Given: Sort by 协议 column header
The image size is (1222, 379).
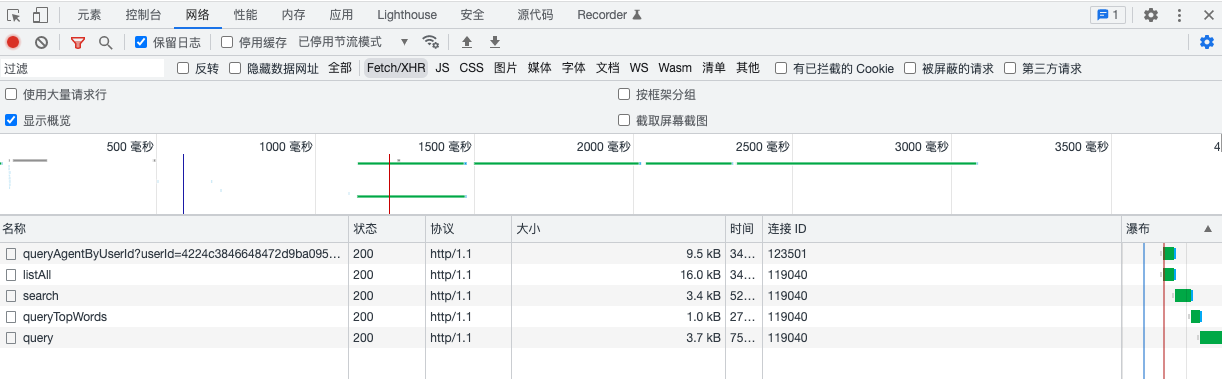Looking at the screenshot, I should point(467,229).
